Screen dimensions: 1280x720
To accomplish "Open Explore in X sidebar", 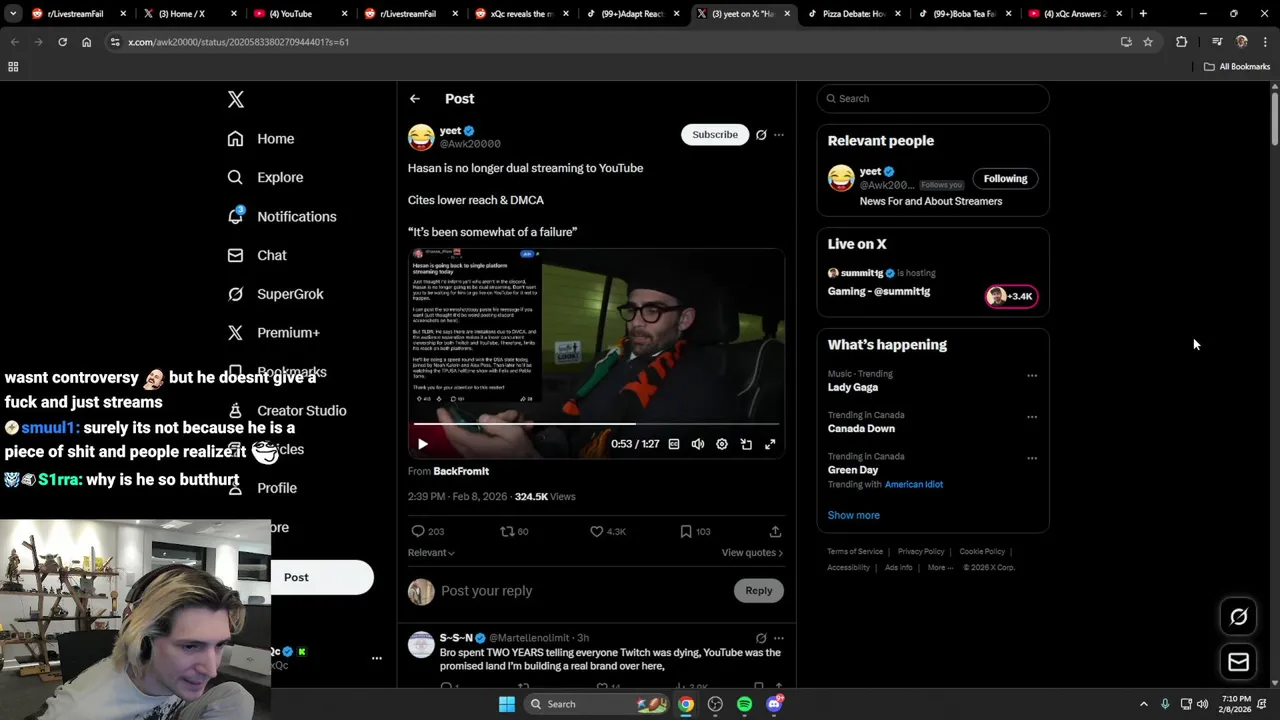I will (265, 177).
